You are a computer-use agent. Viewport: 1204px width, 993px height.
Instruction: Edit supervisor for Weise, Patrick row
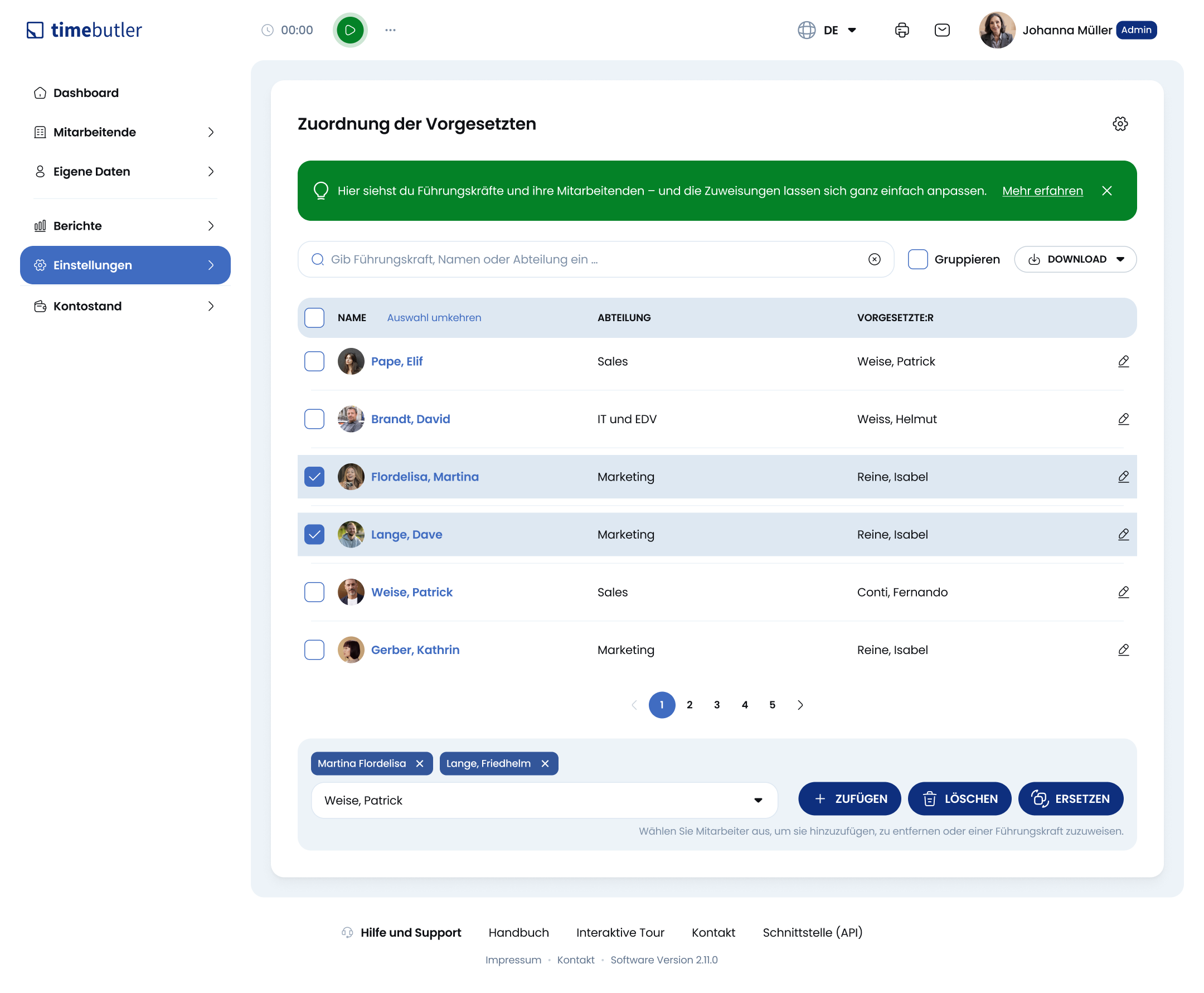[x=1123, y=592]
